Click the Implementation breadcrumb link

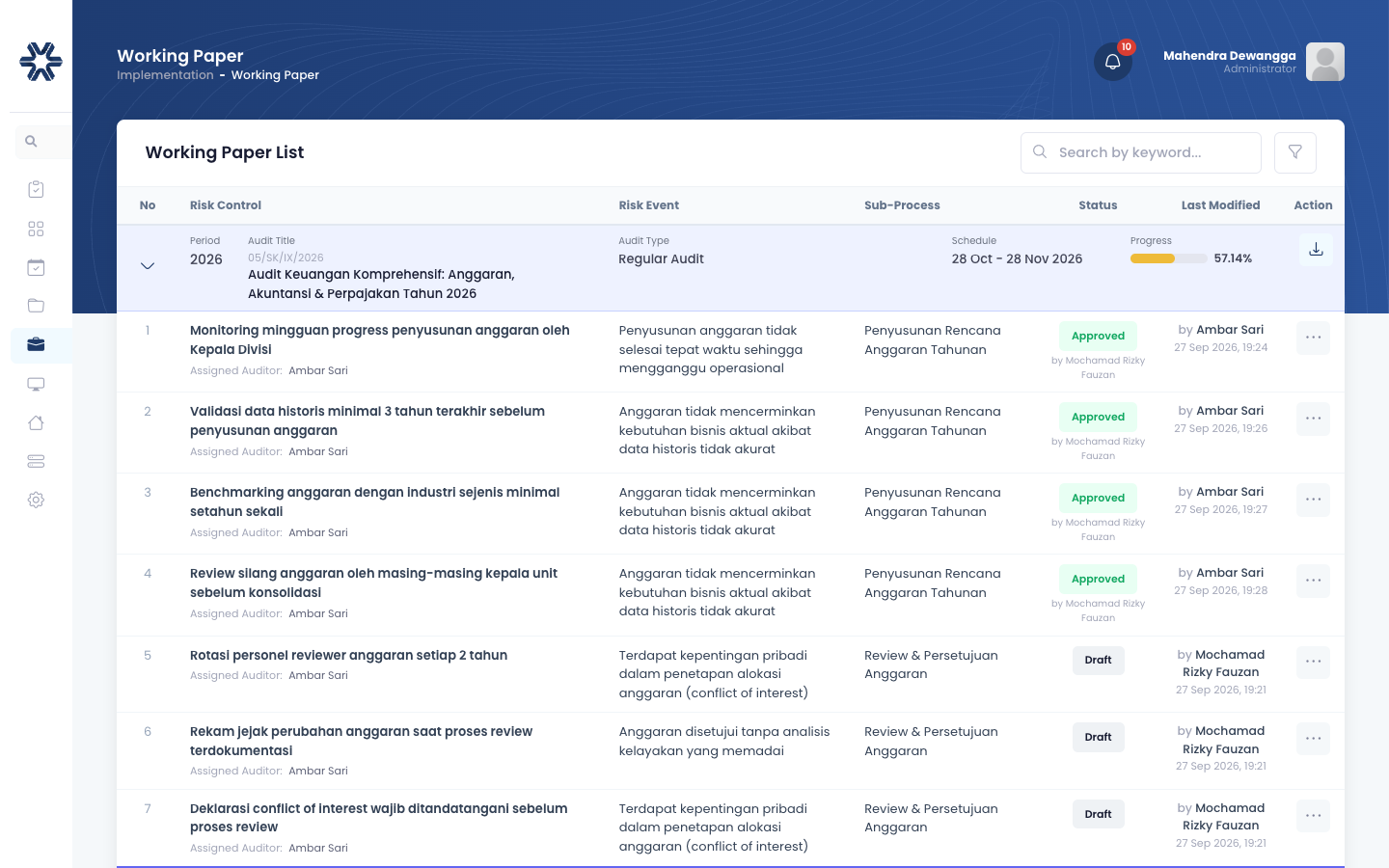click(x=165, y=75)
